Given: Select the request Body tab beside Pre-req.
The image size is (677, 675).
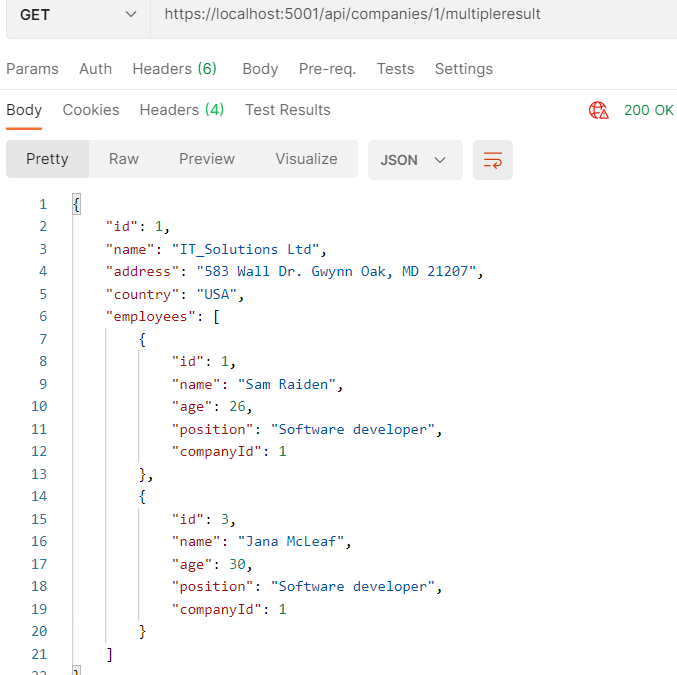Looking at the screenshot, I should click(260, 69).
